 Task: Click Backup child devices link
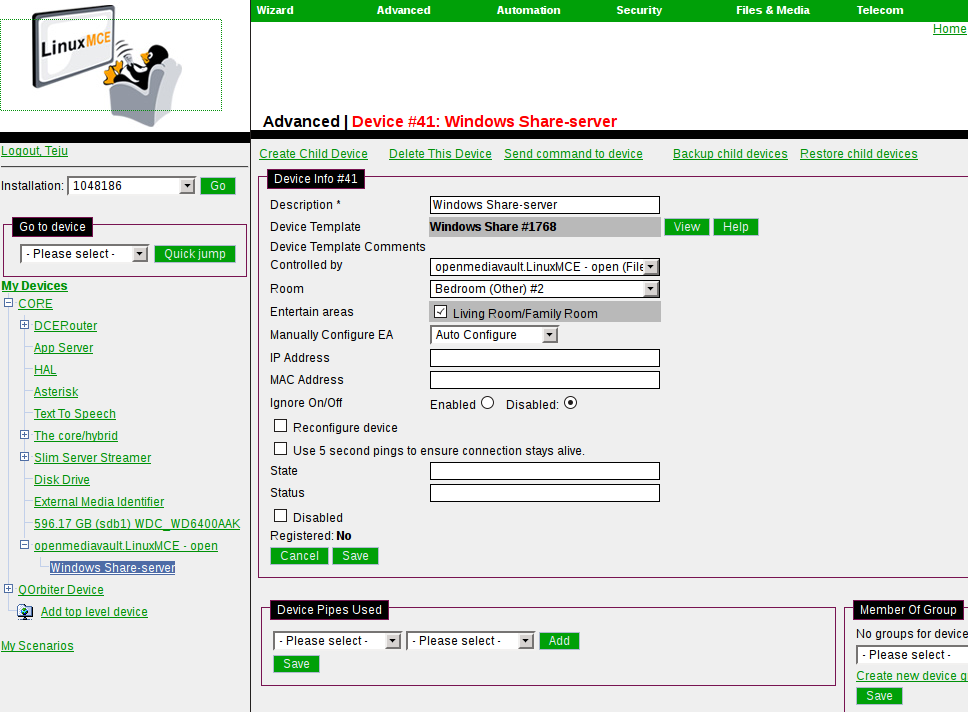pyautogui.click(x=730, y=154)
